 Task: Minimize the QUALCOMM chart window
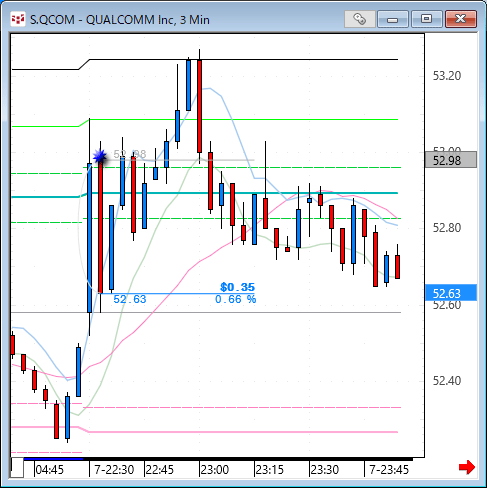pos(393,19)
